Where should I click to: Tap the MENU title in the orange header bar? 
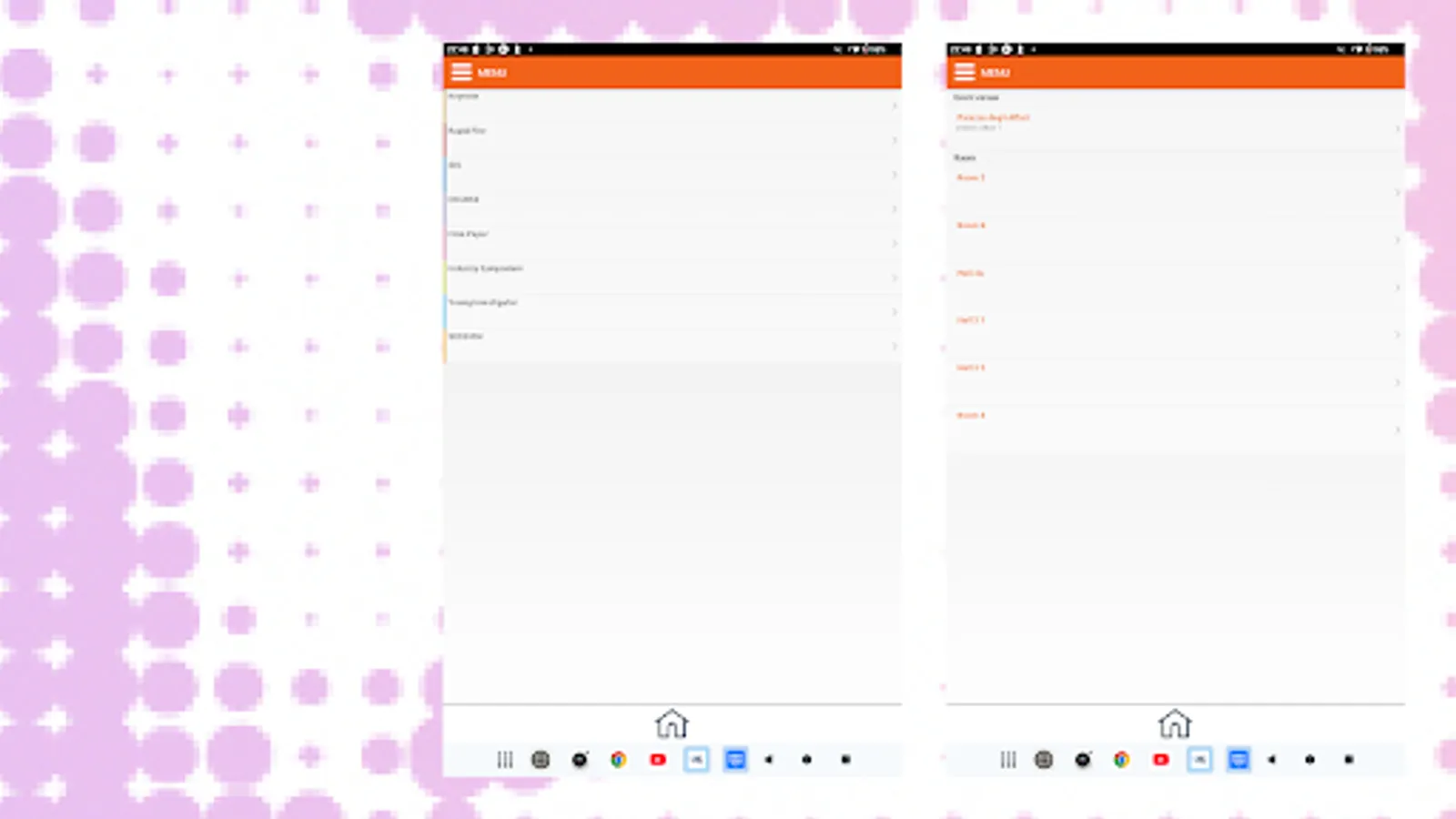click(x=491, y=73)
